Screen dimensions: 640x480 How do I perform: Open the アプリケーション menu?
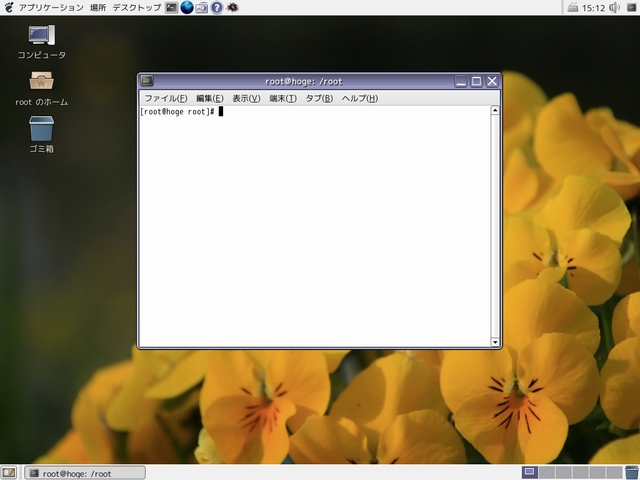click(x=51, y=7)
